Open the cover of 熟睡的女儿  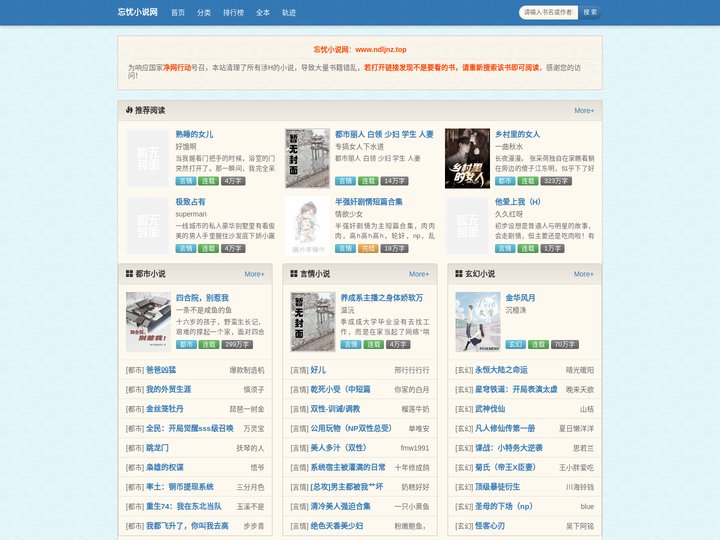coord(147,158)
